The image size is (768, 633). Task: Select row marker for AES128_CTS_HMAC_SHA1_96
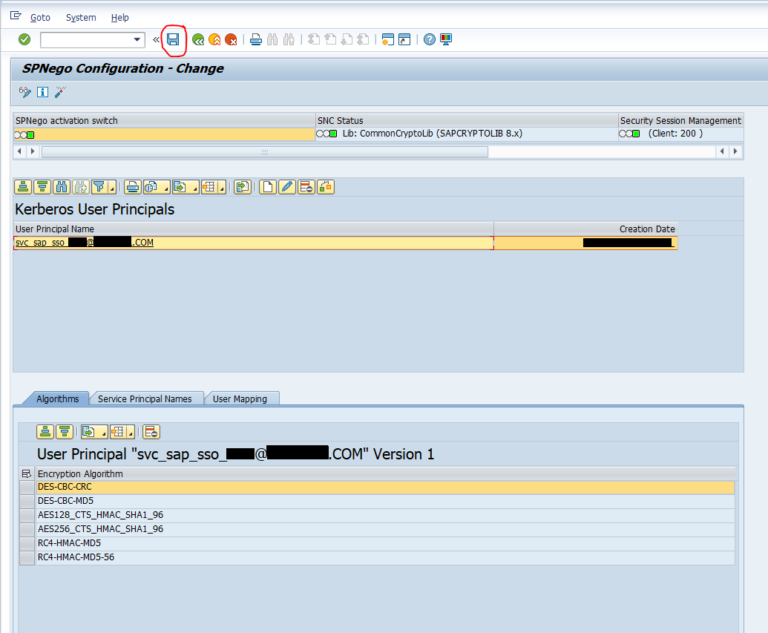click(26, 515)
